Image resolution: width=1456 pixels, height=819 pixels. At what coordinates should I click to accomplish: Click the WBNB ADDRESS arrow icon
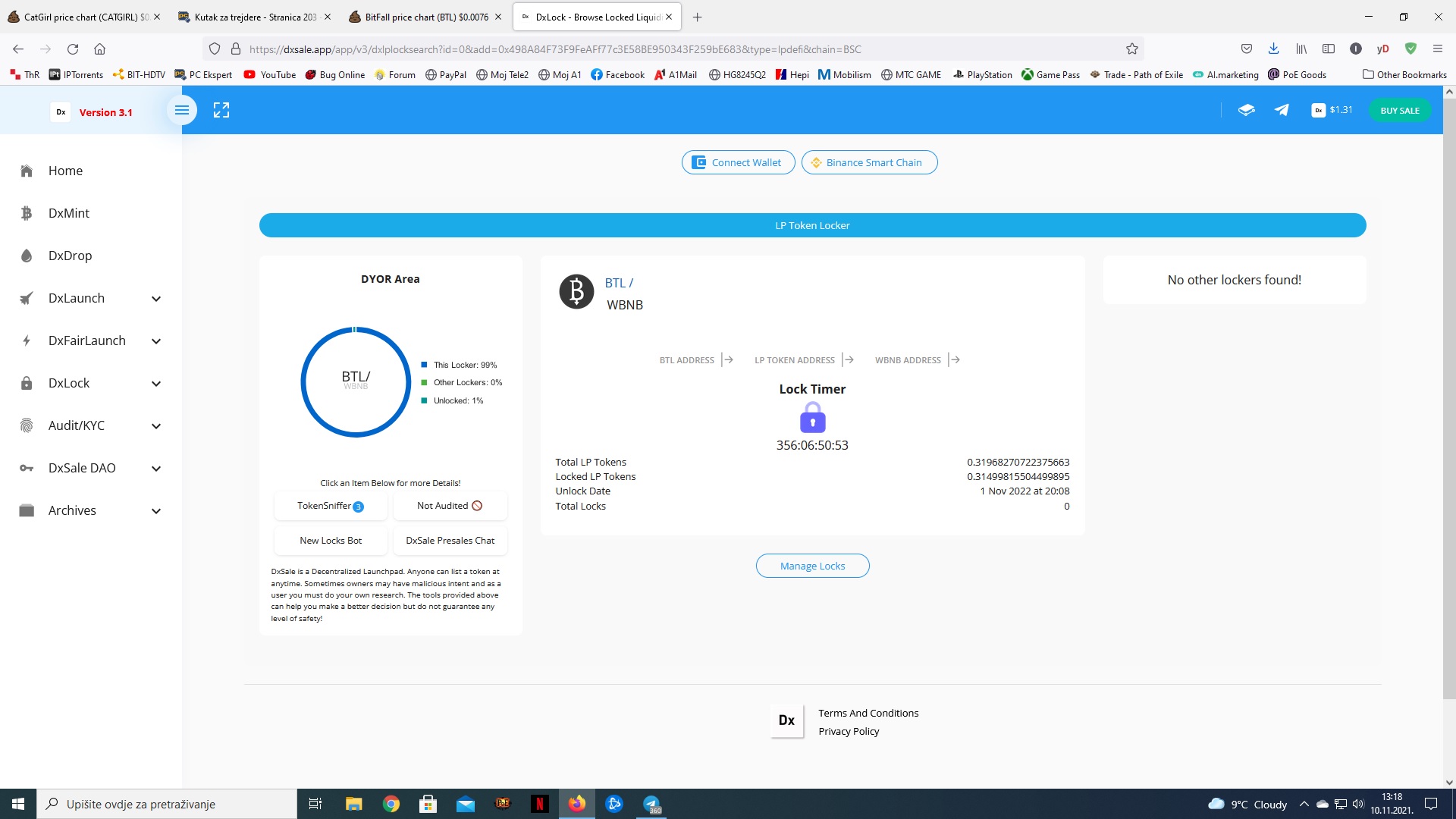[954, 360]
